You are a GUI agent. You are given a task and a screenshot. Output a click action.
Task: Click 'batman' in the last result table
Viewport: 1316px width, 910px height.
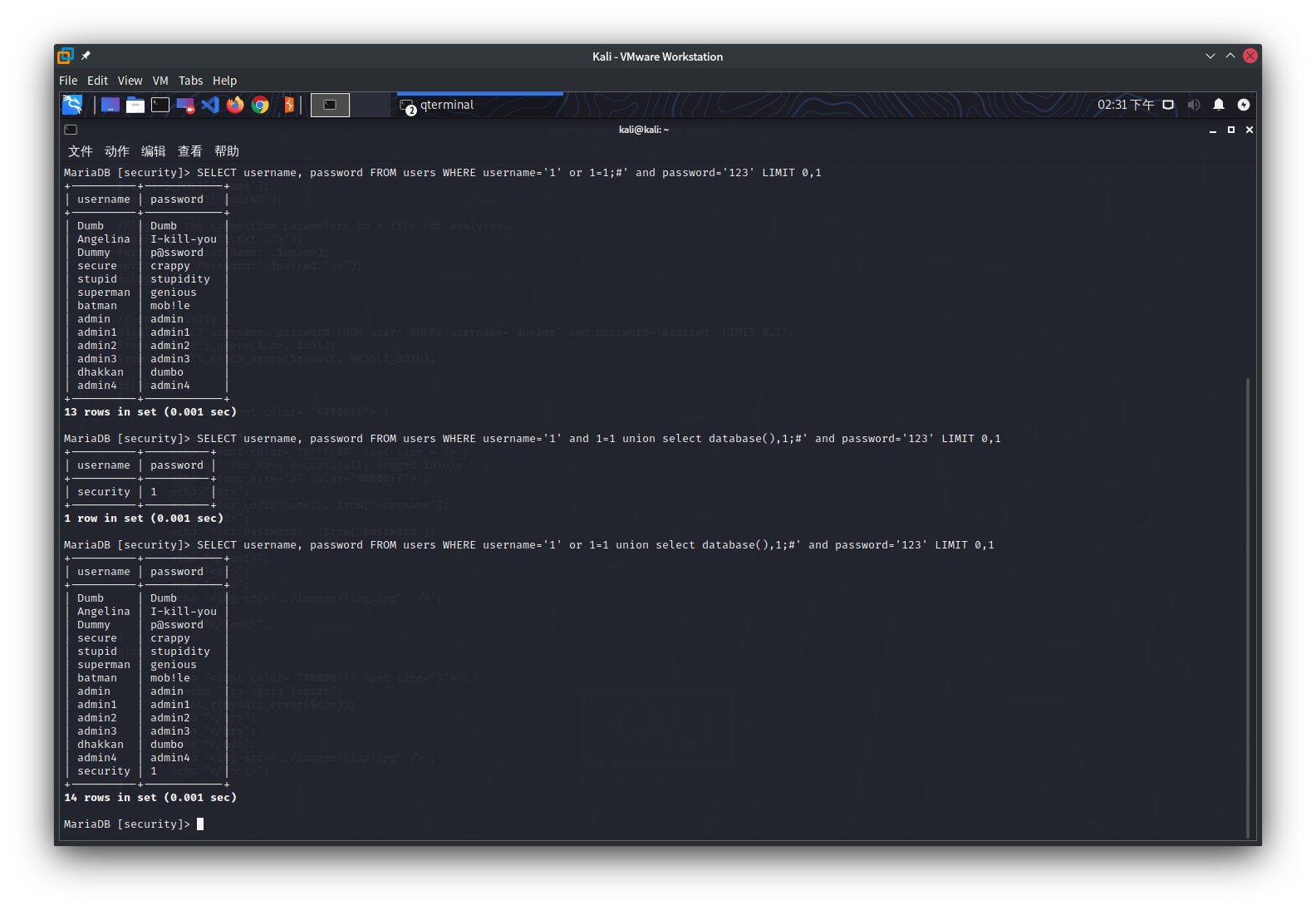[x=97, y=678]
